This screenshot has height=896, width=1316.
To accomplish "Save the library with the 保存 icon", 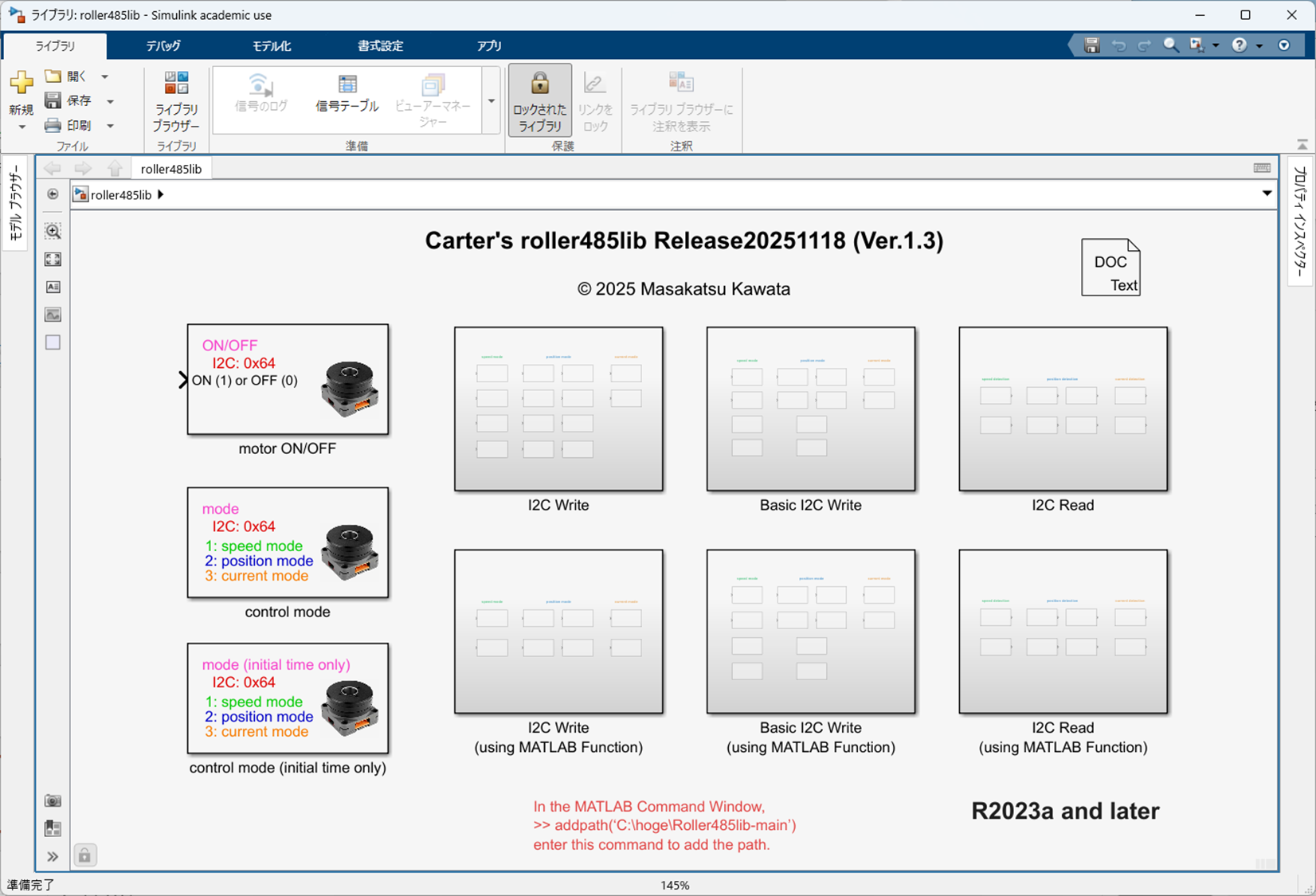I will [53, 100].
